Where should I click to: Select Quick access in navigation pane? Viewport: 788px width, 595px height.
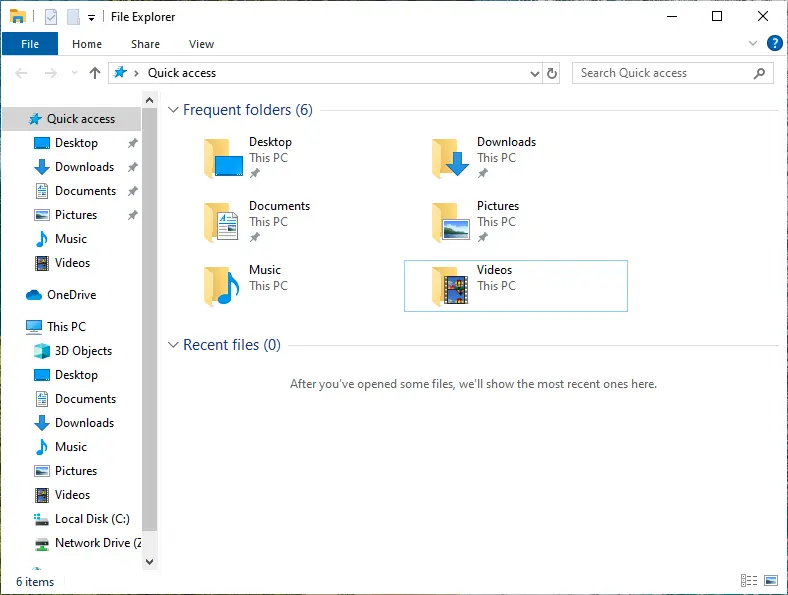click(x=71, y=119)
